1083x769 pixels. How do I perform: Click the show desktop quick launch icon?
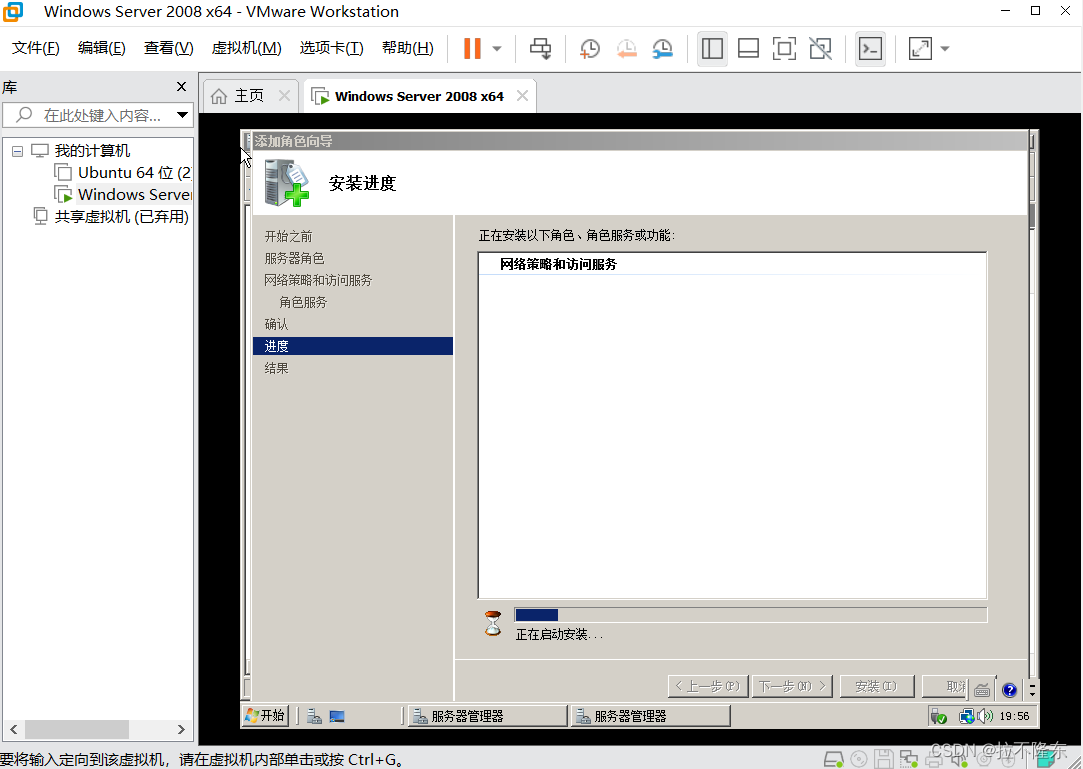coord(337,716)
